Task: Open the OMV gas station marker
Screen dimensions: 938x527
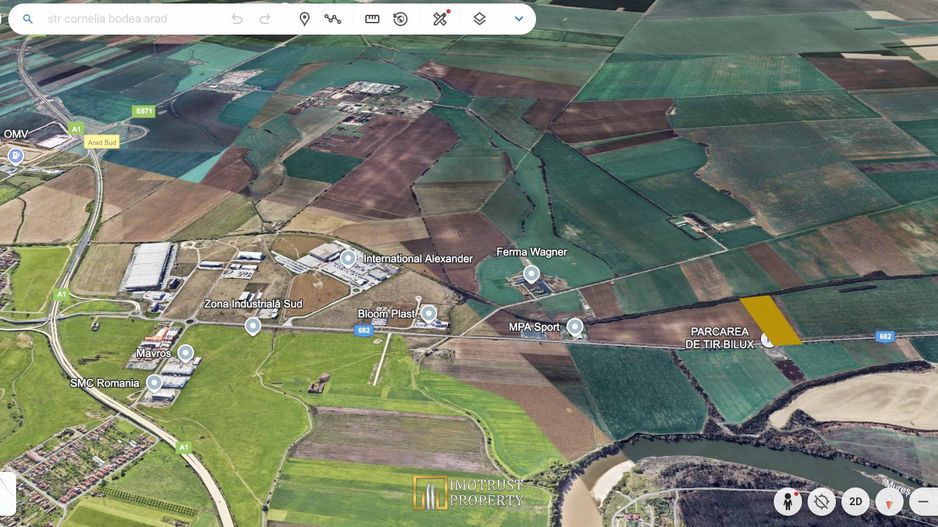Action: pyautogui.click(x=16, y=155)
